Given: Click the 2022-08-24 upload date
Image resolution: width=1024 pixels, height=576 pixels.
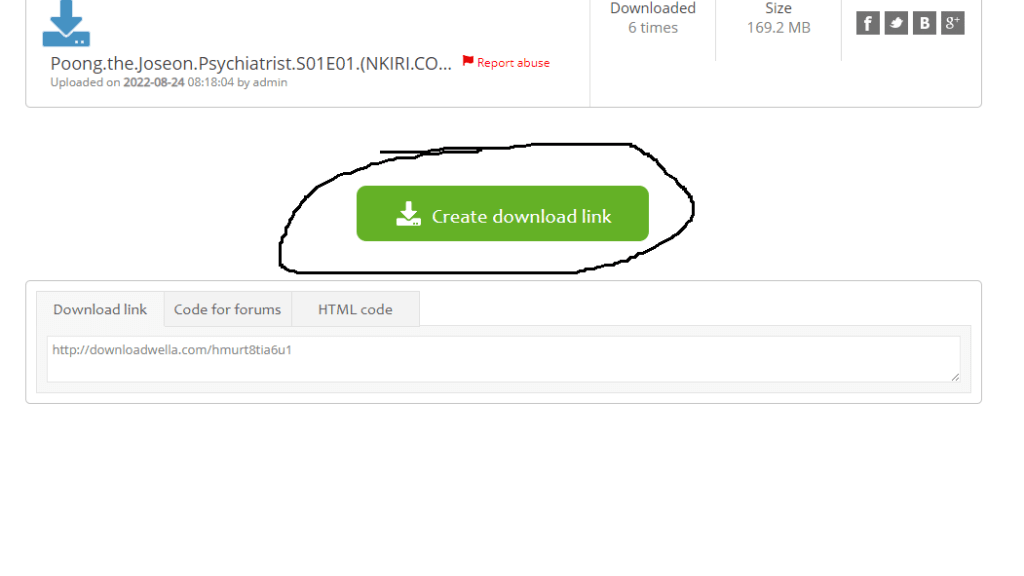Looking at the screenshot, I should point(154,82).
